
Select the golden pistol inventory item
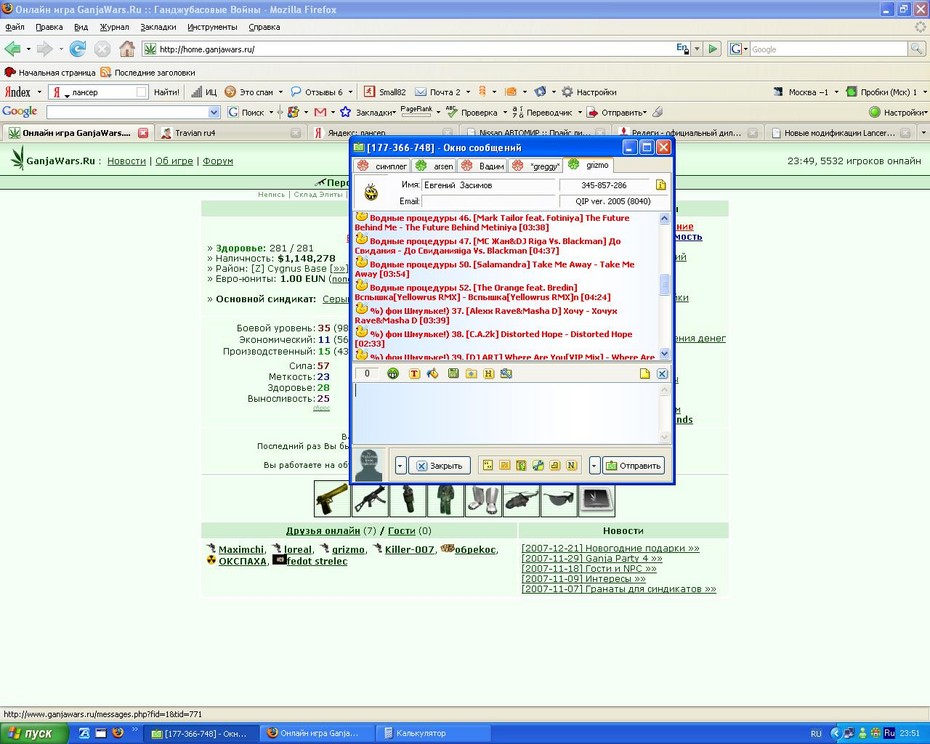332,498
